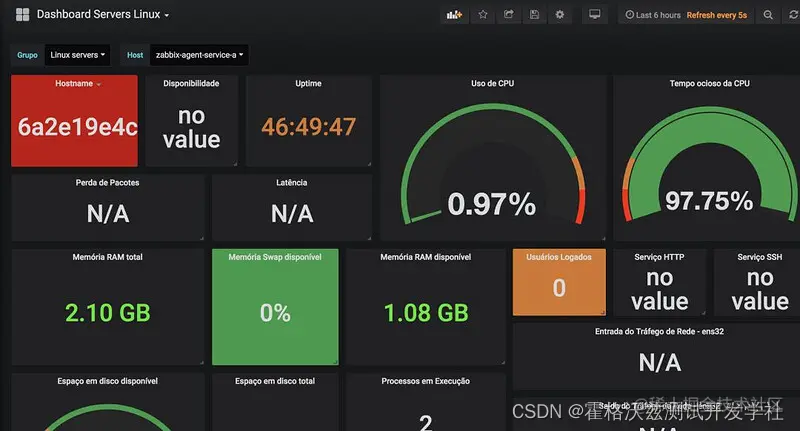Screen dimensions: 800x431
Task: Click the Memória Swap disponível panel title
Action: pos(275,257)
